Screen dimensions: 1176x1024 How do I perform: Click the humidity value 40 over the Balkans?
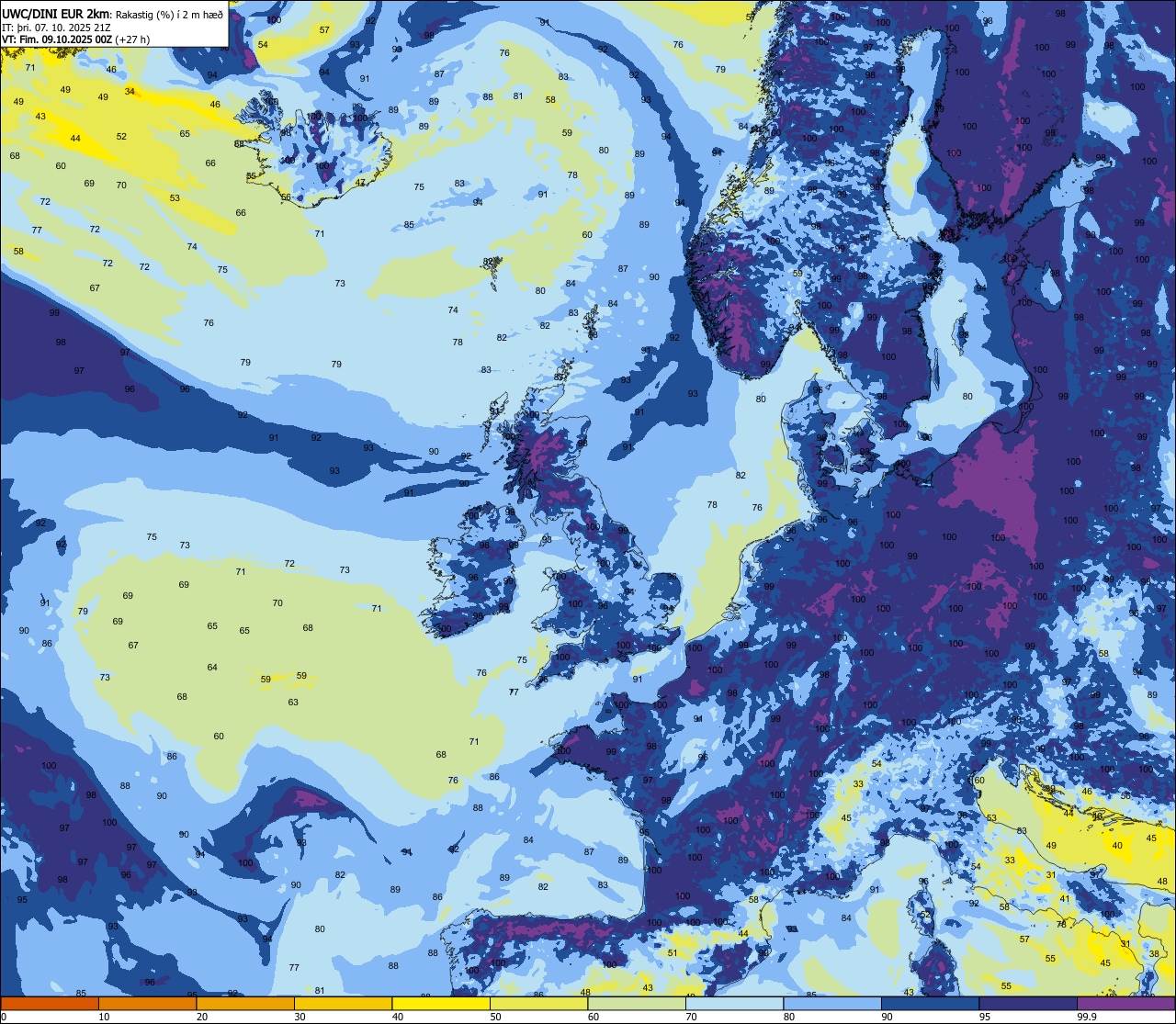[1117, 845]
